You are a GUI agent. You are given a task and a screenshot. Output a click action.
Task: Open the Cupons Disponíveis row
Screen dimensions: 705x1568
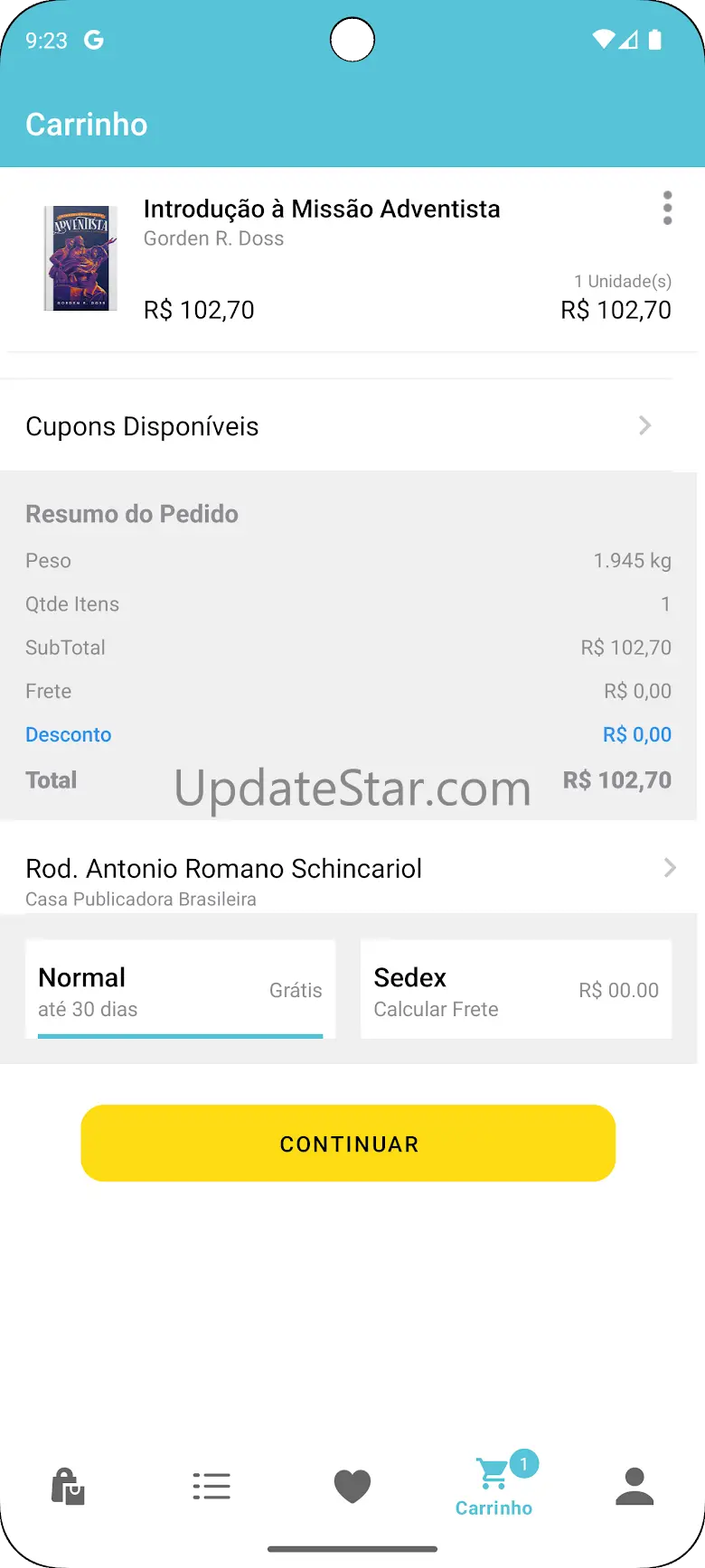[x=143, y=426]
